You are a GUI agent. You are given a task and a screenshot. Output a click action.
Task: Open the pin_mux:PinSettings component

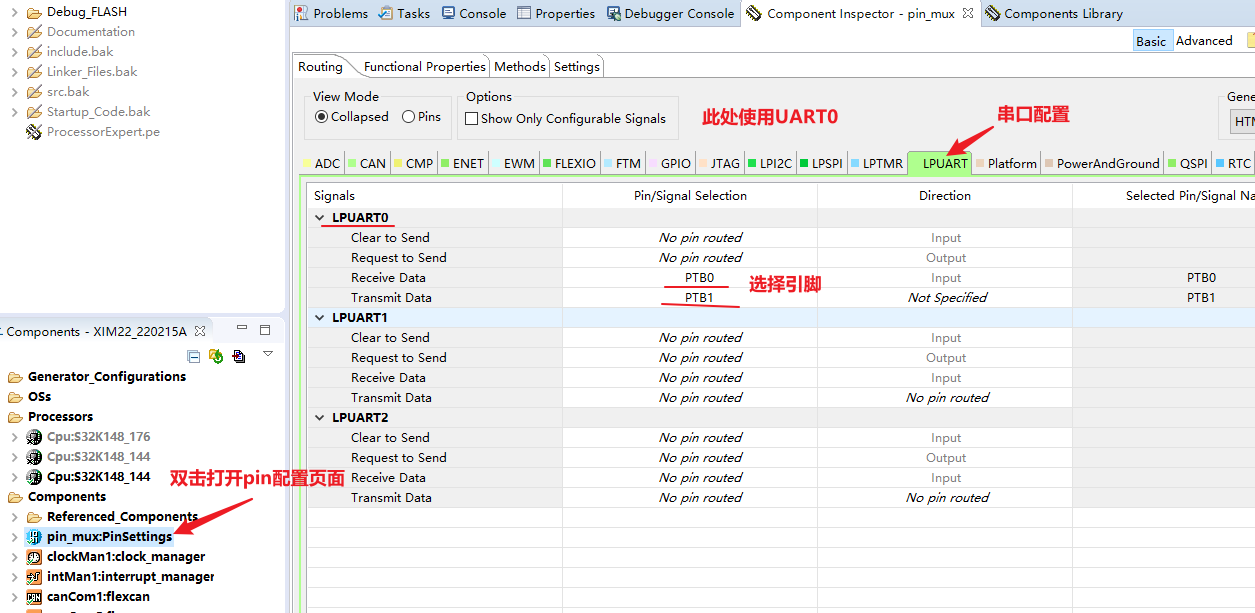[x=110, y=536]
